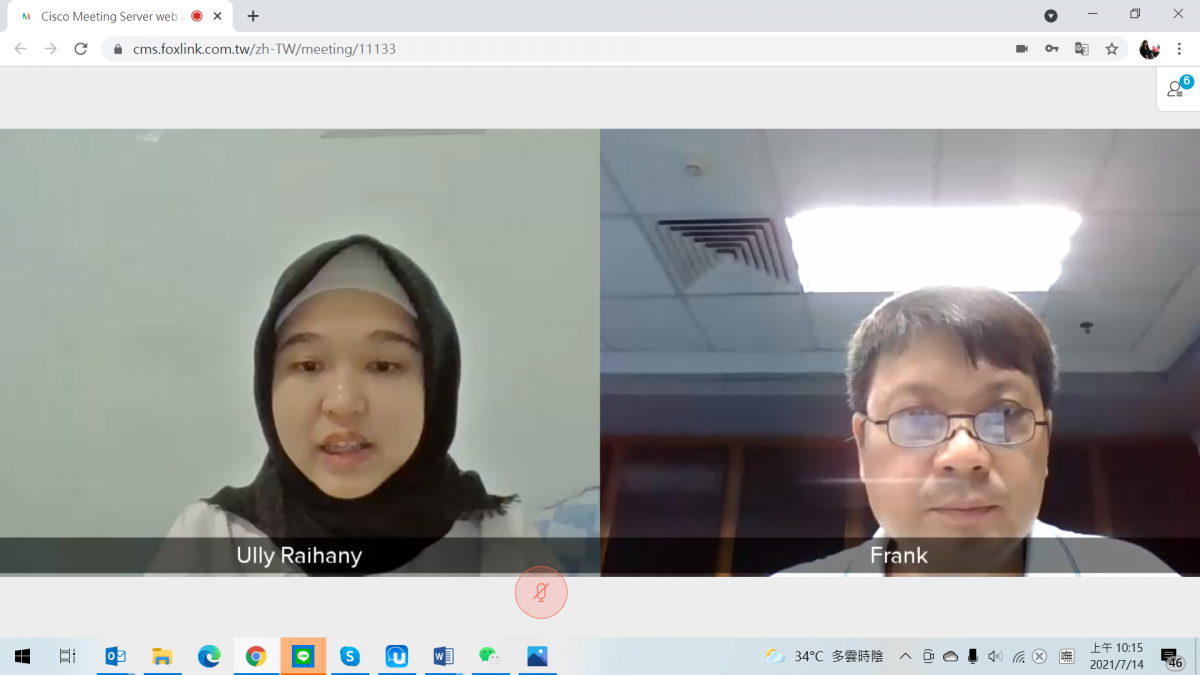Image resolution: width=1200 pixels, height=675 pixels.
Task: Select the Cisco Meeting Server tab
Action: click(x=108, y=16)
